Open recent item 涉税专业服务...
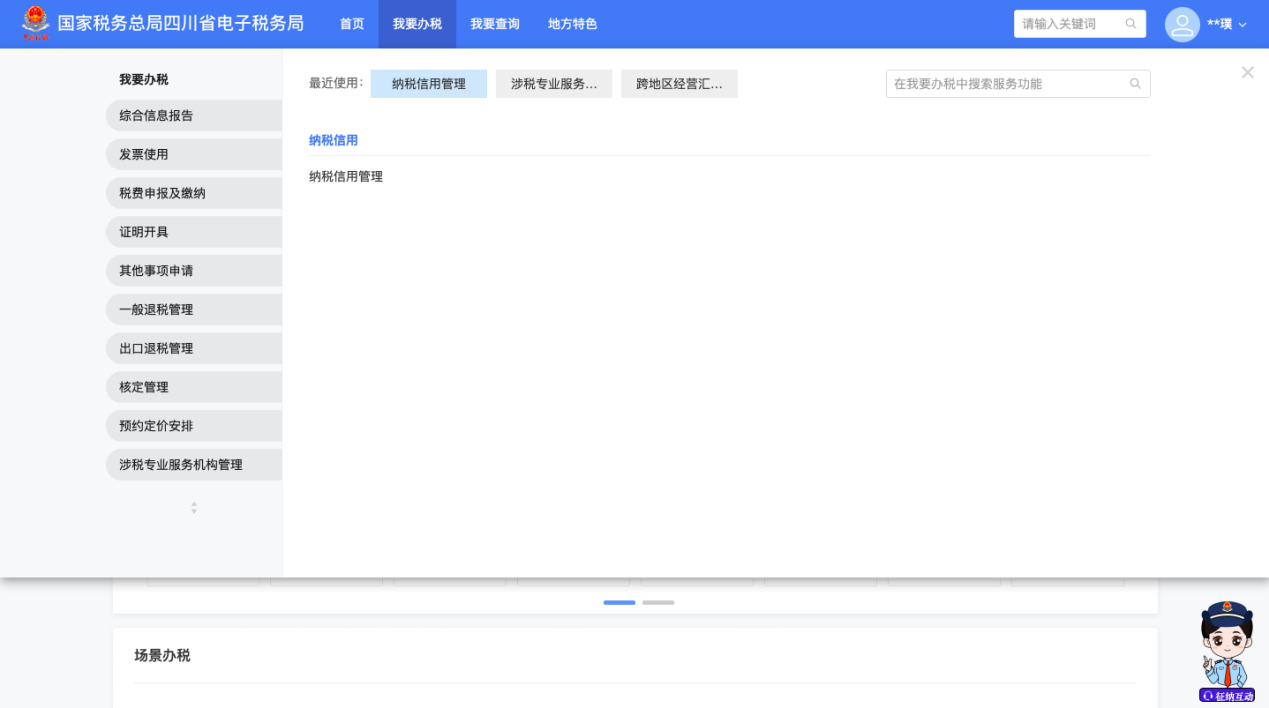 point(554,84)
